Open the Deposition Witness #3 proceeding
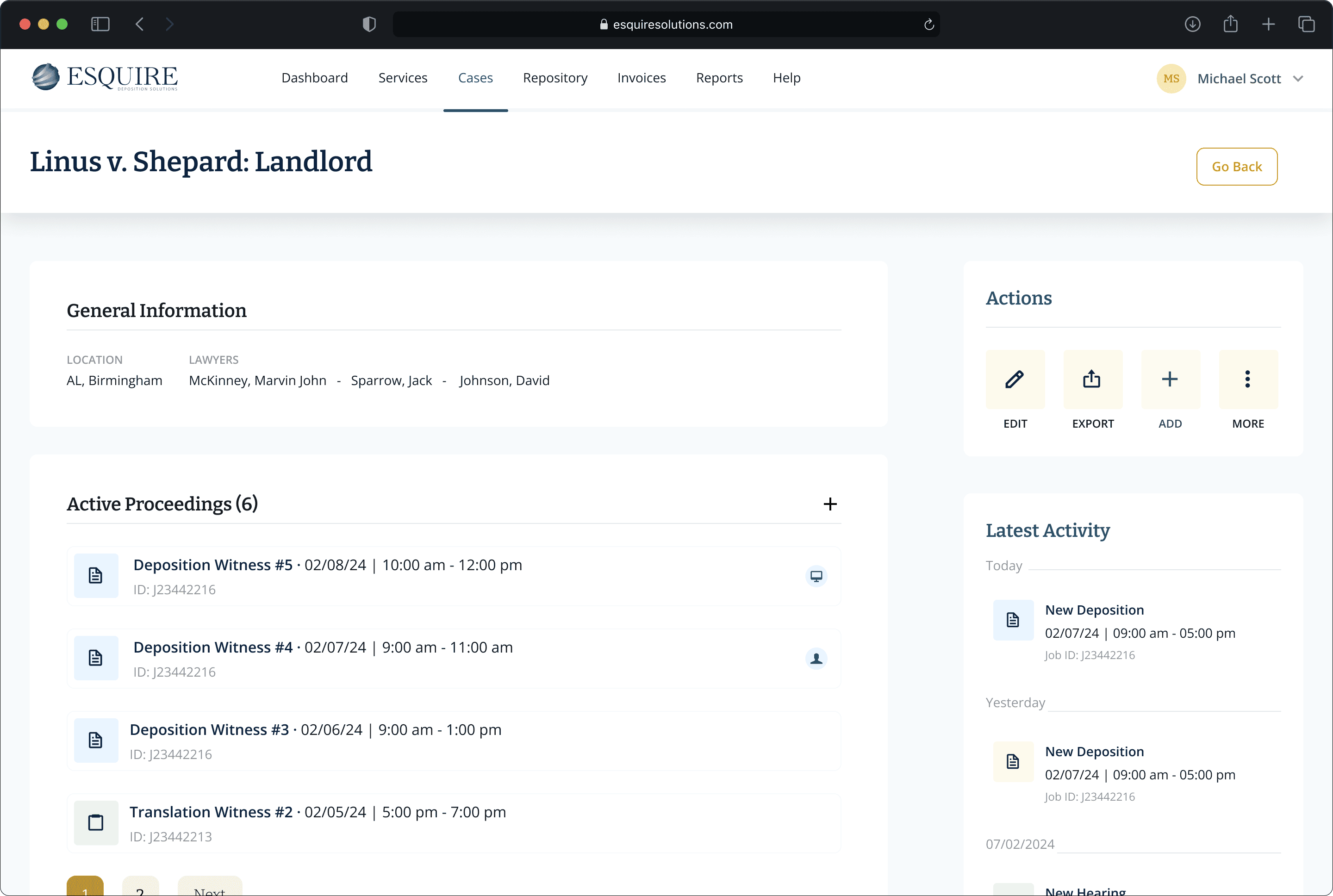The width and height of the screenshot is (1333, 896). 209,730
